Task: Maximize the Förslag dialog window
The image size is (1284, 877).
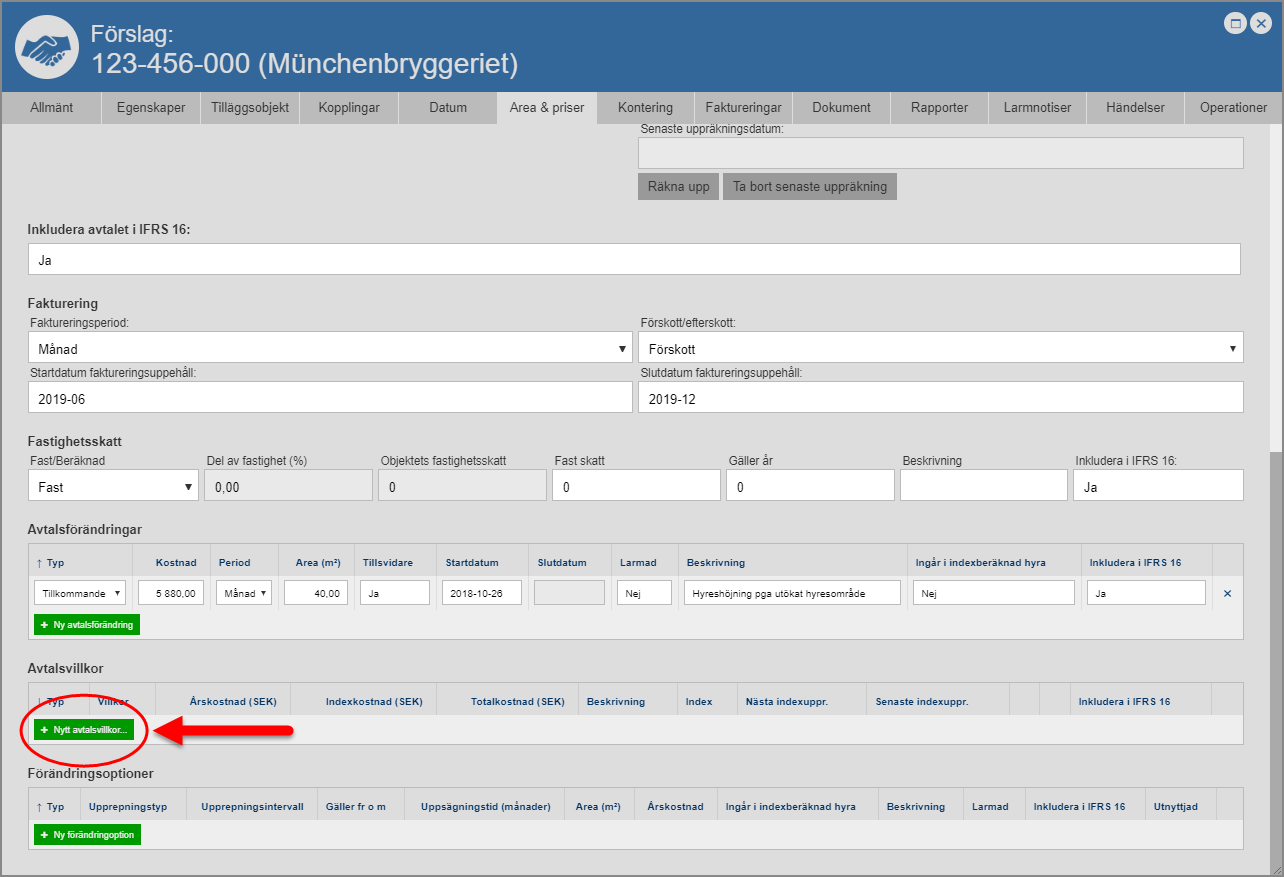Action: click(1235, 23)
